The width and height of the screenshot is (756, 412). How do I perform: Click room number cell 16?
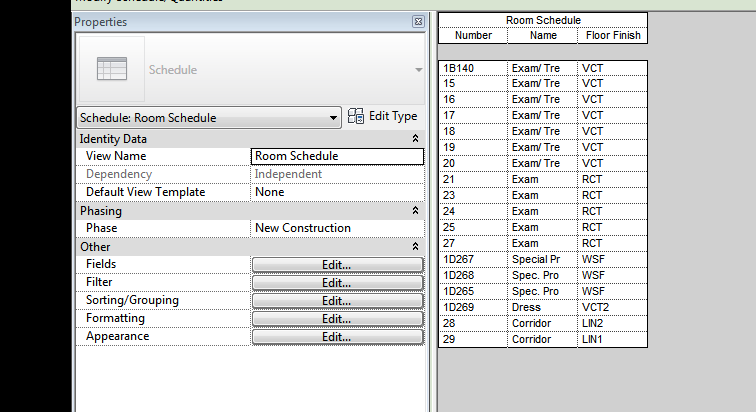(473, 99)
